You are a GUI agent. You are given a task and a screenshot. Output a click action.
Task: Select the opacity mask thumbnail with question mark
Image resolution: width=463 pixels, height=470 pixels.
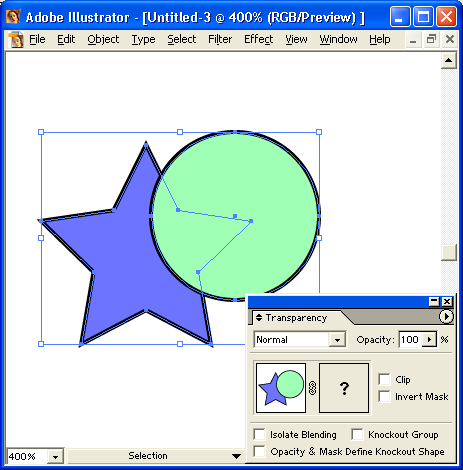point(344,388)
